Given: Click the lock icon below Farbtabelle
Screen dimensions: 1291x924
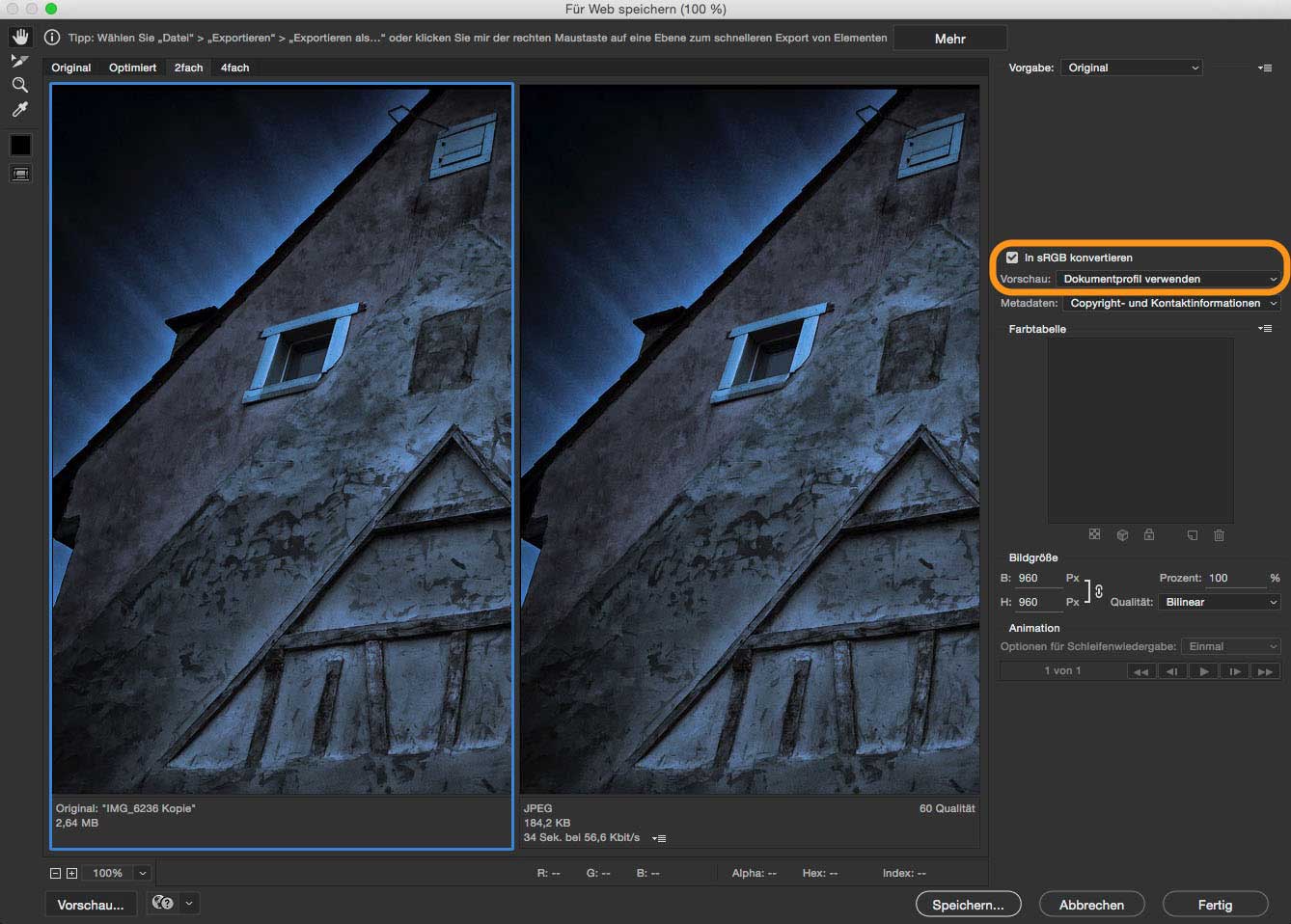Looking at the screenshot, I should pos(1149,535).
